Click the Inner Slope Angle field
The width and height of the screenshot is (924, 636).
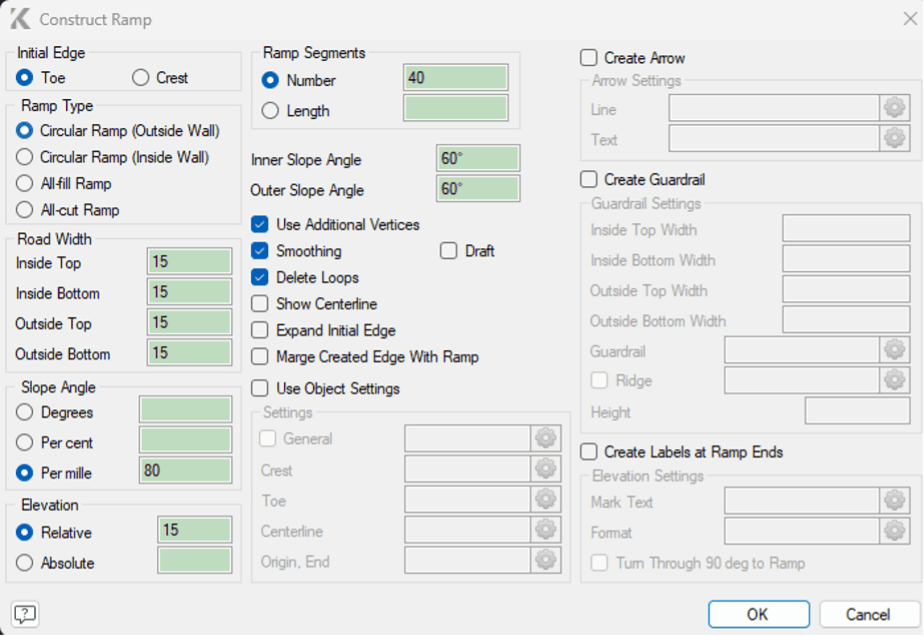pos(478,159)
